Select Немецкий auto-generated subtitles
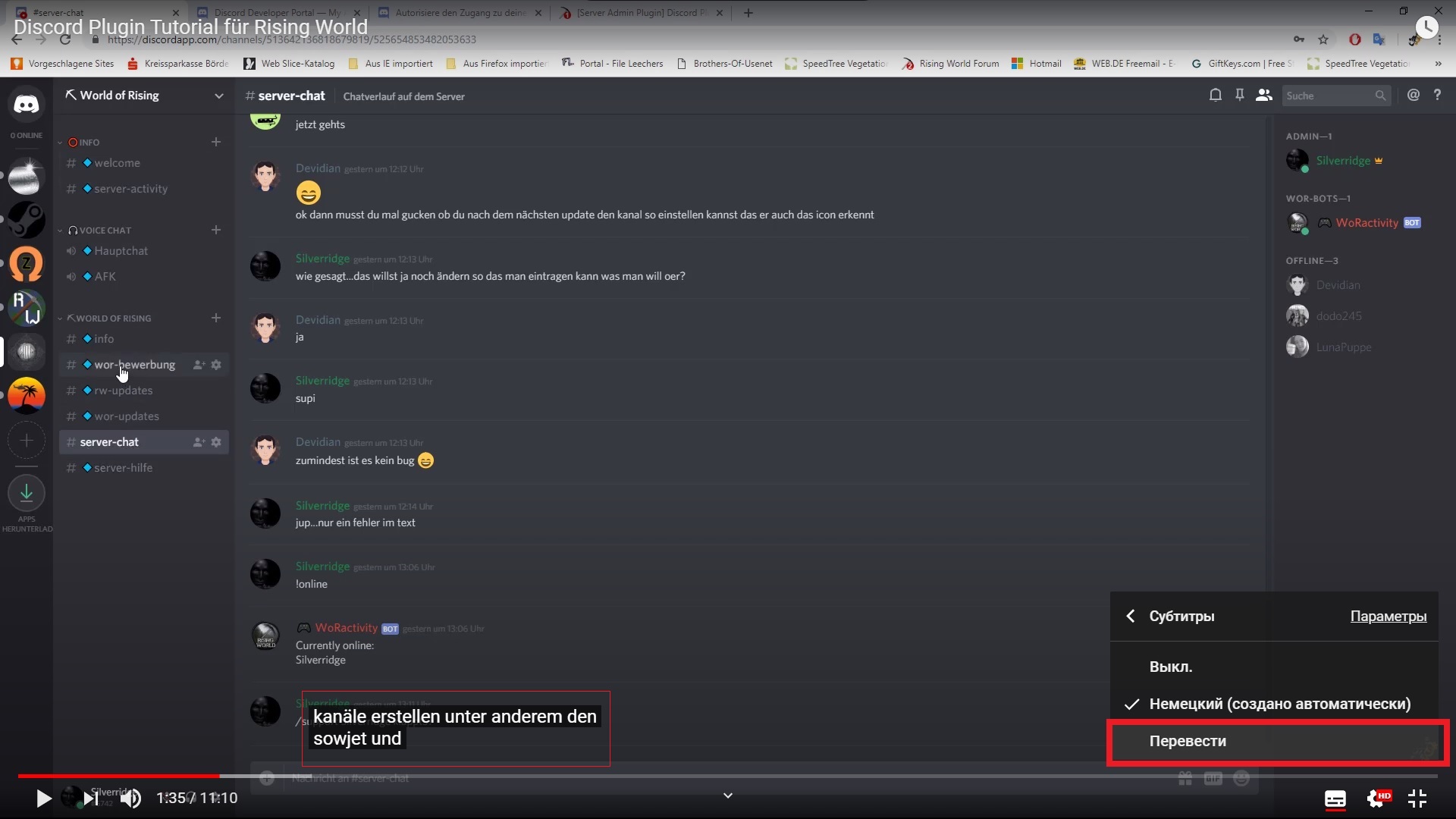Image resolution: width=1456 pixels, height=819 pixels. coord(1279,704)
